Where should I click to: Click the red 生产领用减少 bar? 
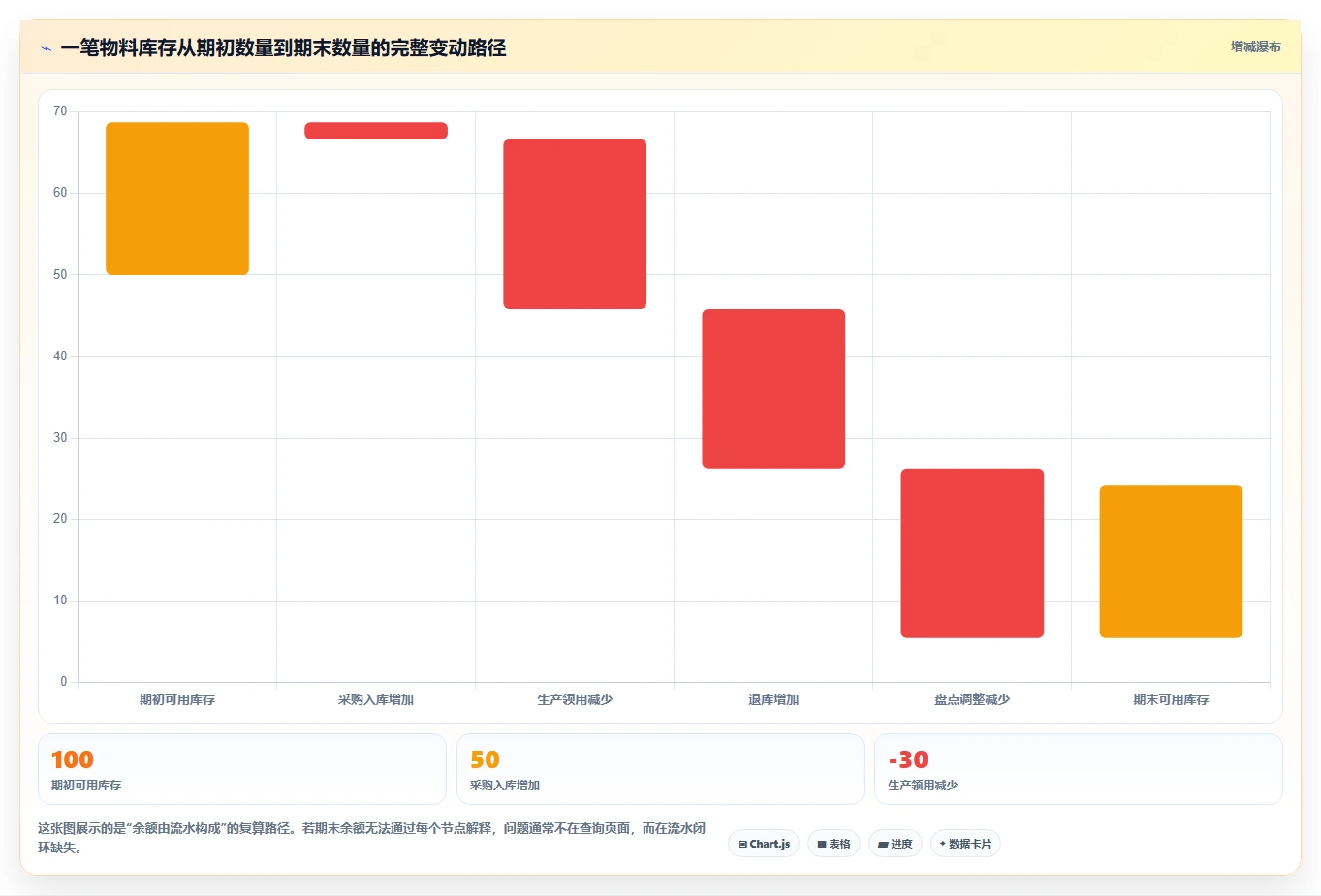[575, 224]
